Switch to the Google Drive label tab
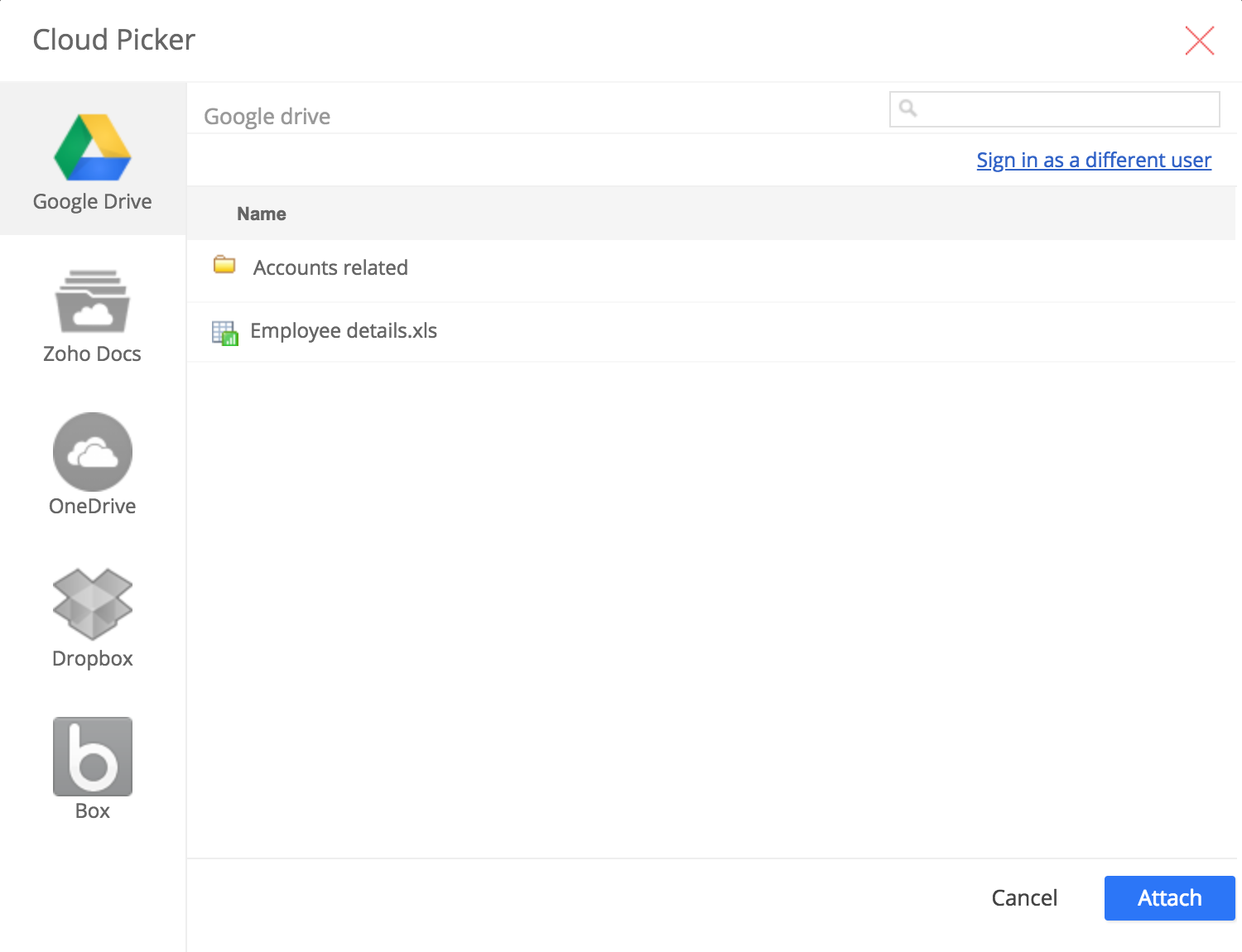Image resolution: width=1242 pixels, height=952 pixels. [93, 202]
